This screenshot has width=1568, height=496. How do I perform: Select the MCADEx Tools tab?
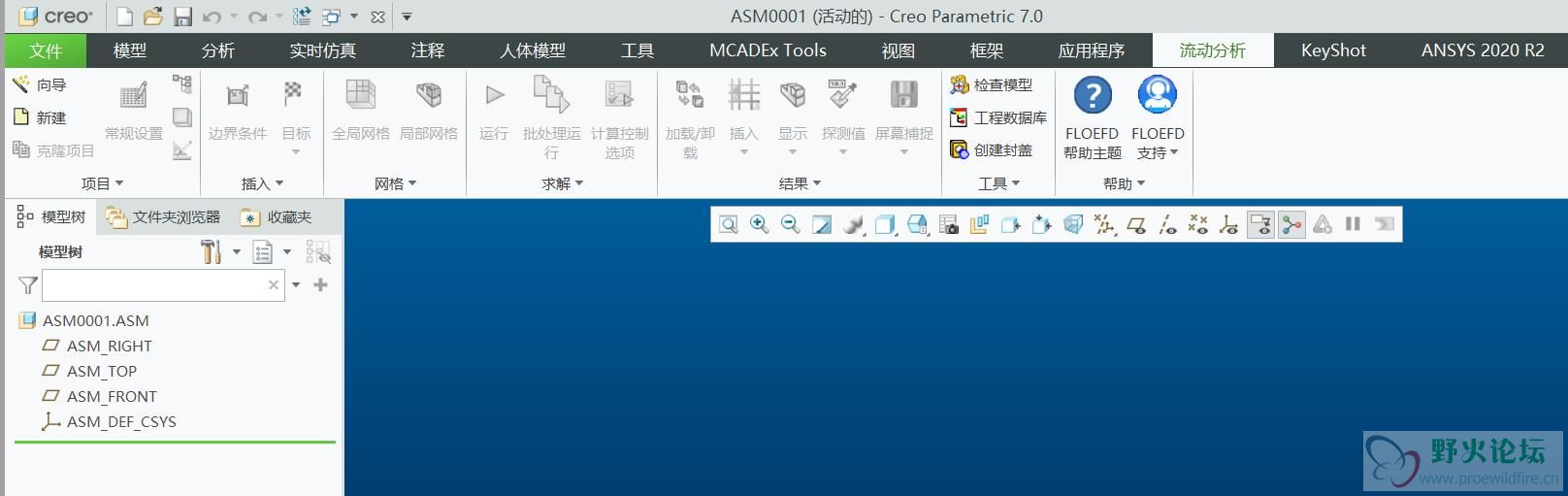pos(768,50)
